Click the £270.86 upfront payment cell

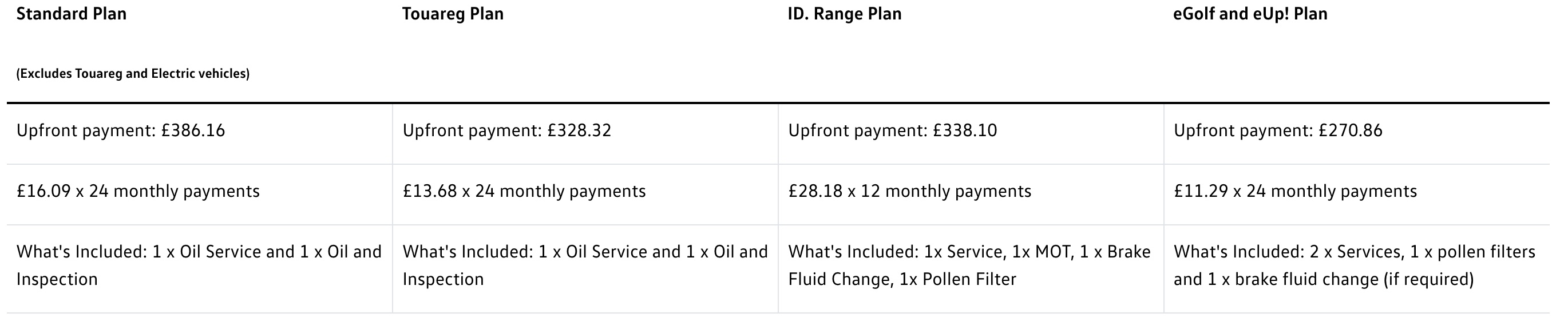click(x=1357, y=134)
